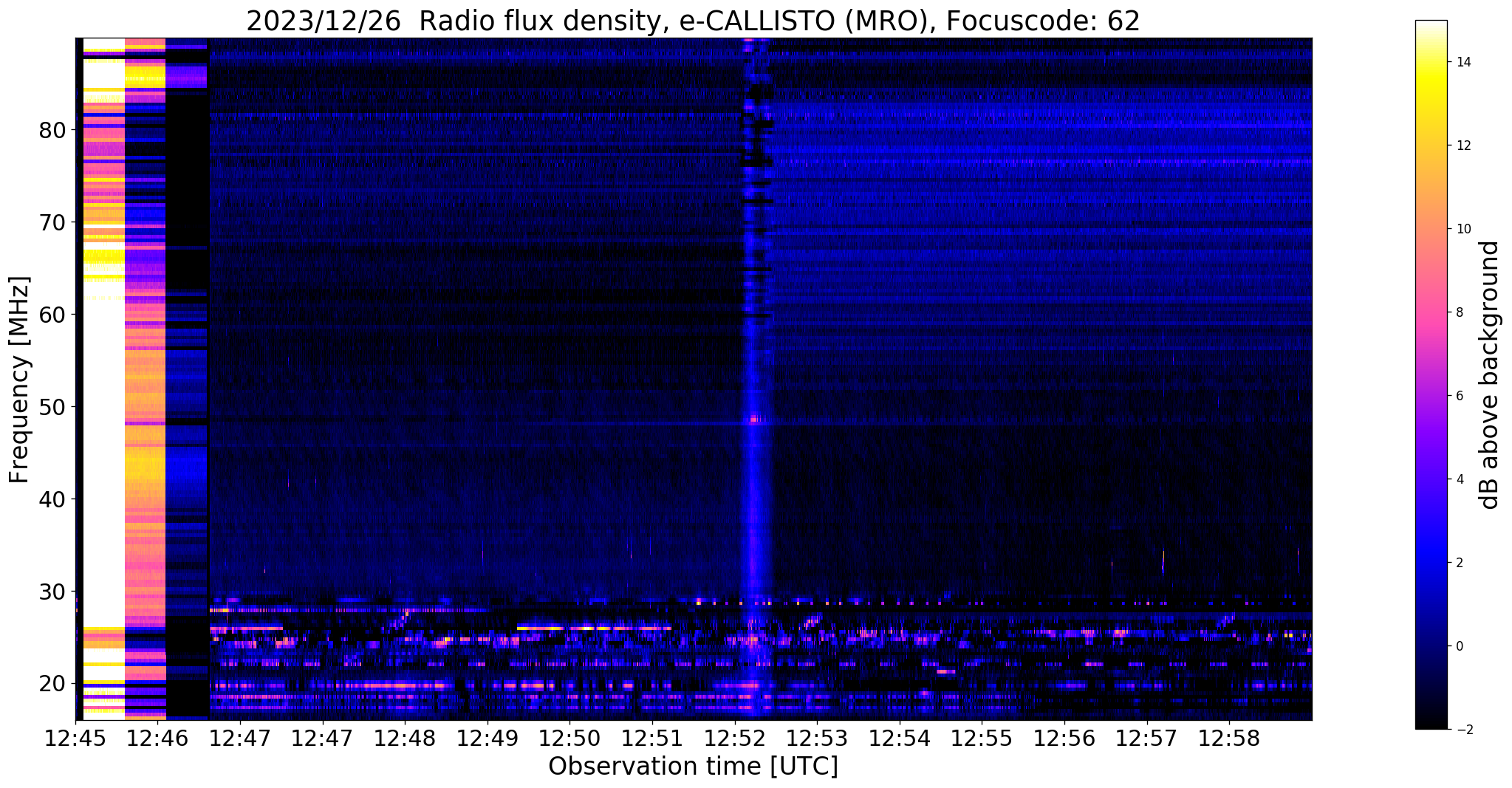
Task: Click the 20 MHz frequency tick label
Action: click(x=52, y=683)
